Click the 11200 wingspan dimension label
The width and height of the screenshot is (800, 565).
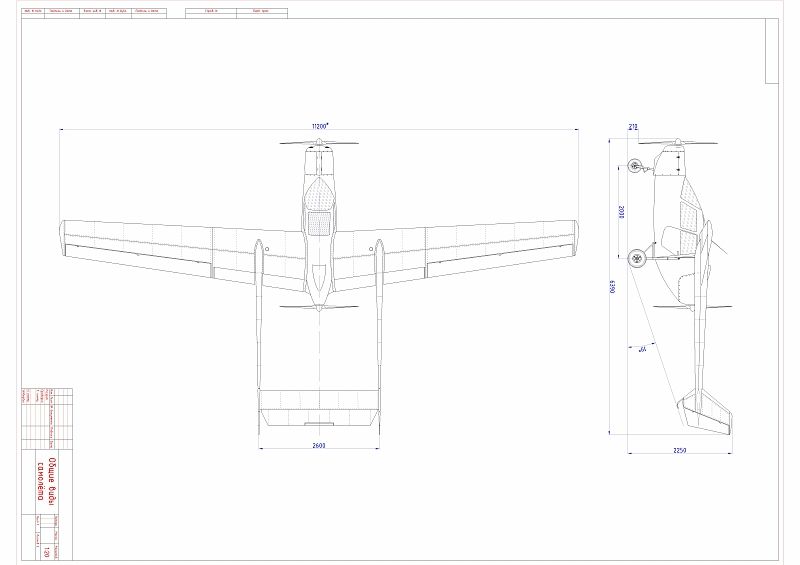[319, 126]
